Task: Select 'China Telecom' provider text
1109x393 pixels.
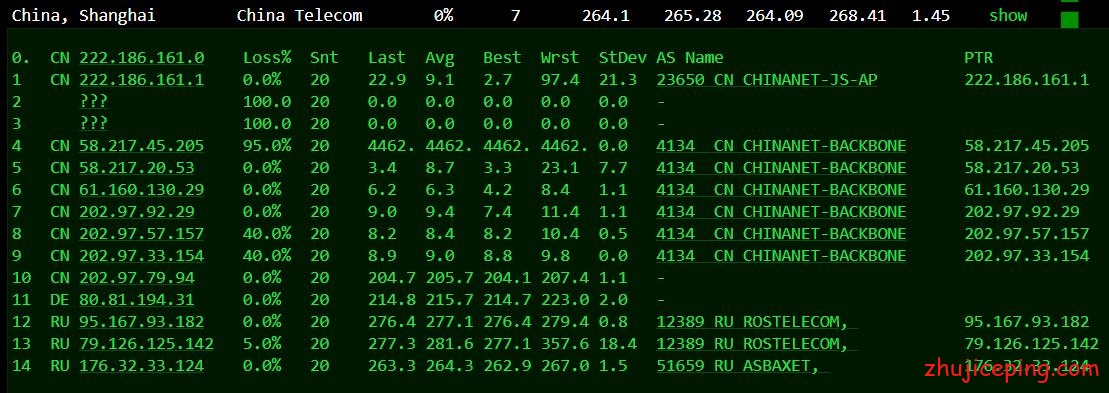Action: 299,16
